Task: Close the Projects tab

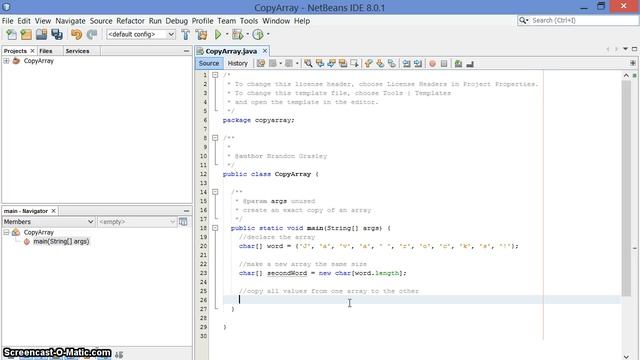Action: click(33, 51)
